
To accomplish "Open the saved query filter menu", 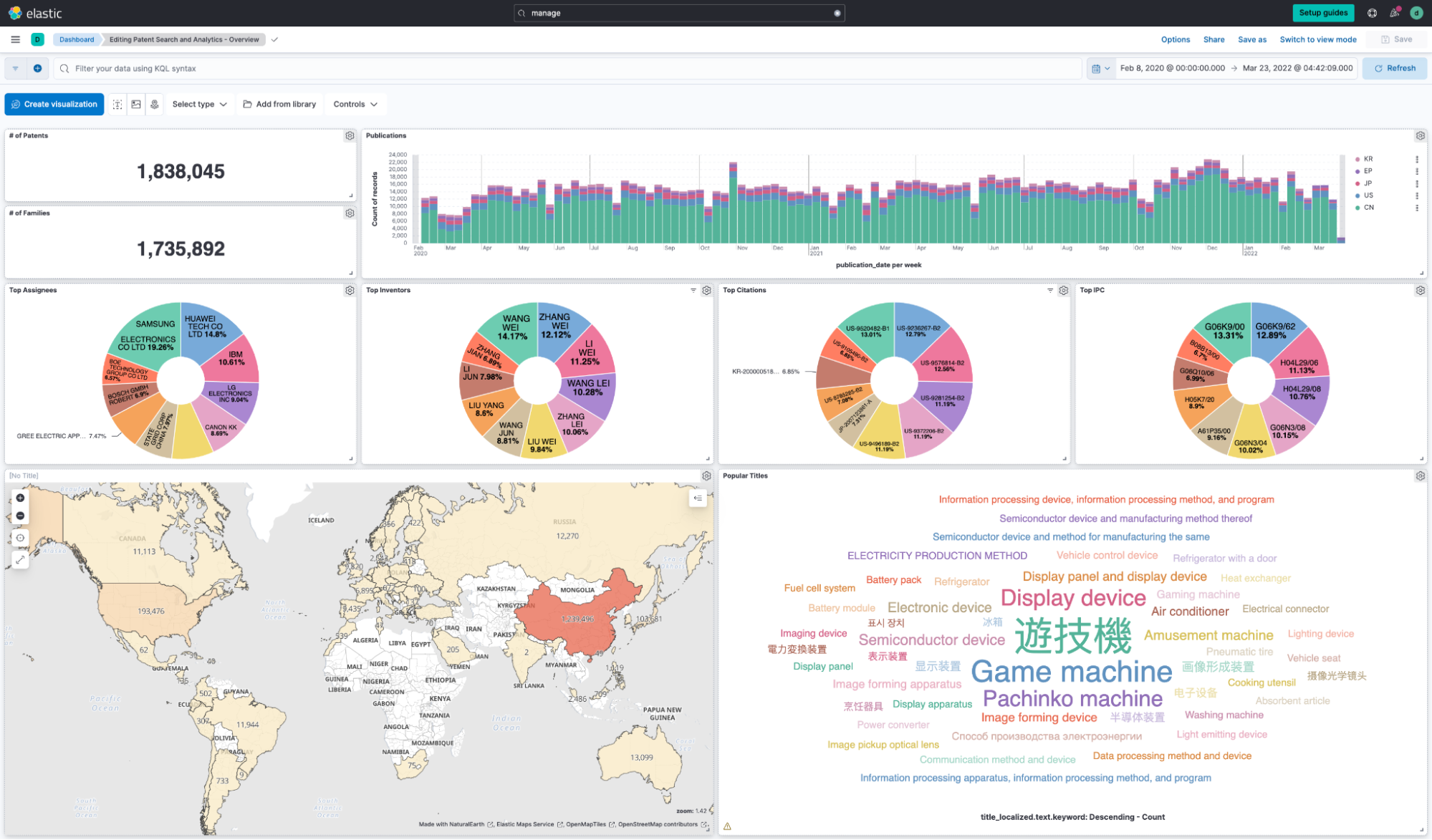I will [x=16, y=68].
